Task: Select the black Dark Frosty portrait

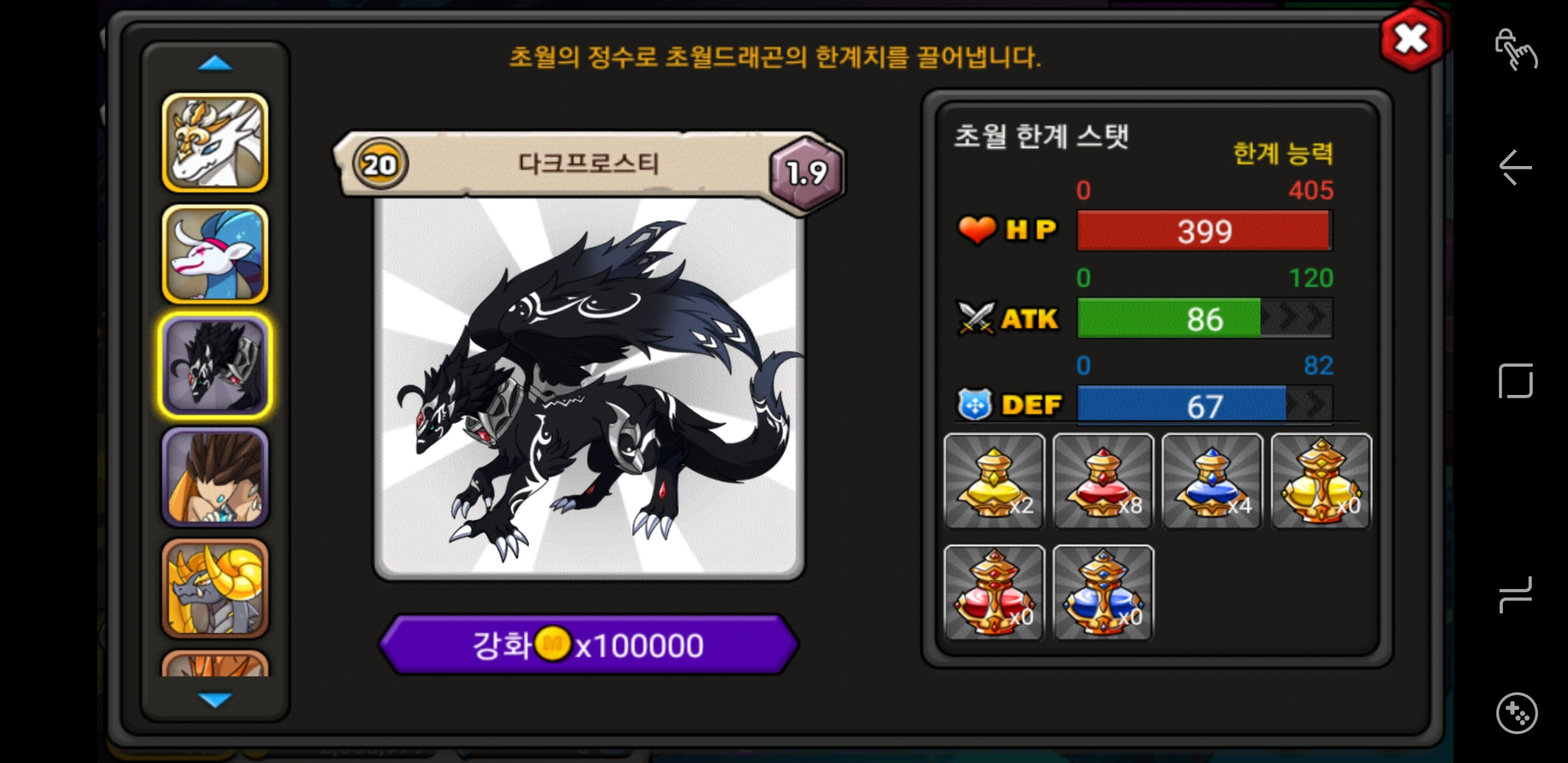Action: (x=215, y=366)
